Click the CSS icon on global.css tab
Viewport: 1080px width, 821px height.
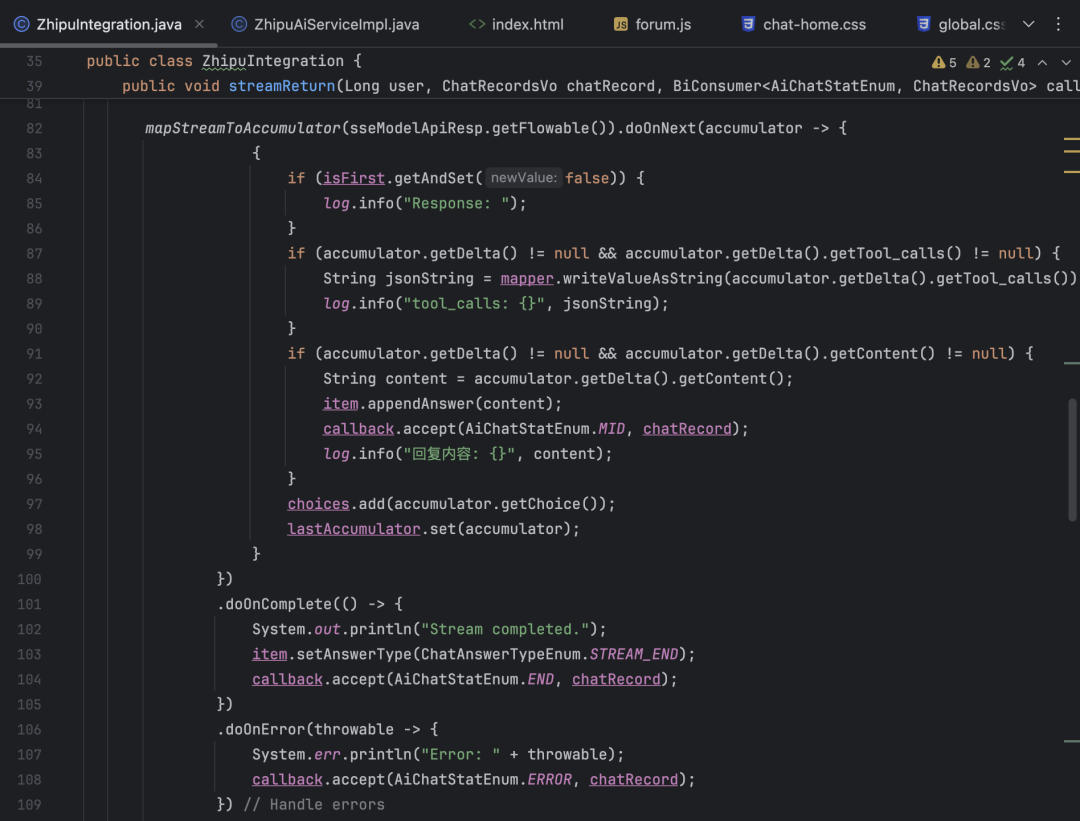point(923,24)
